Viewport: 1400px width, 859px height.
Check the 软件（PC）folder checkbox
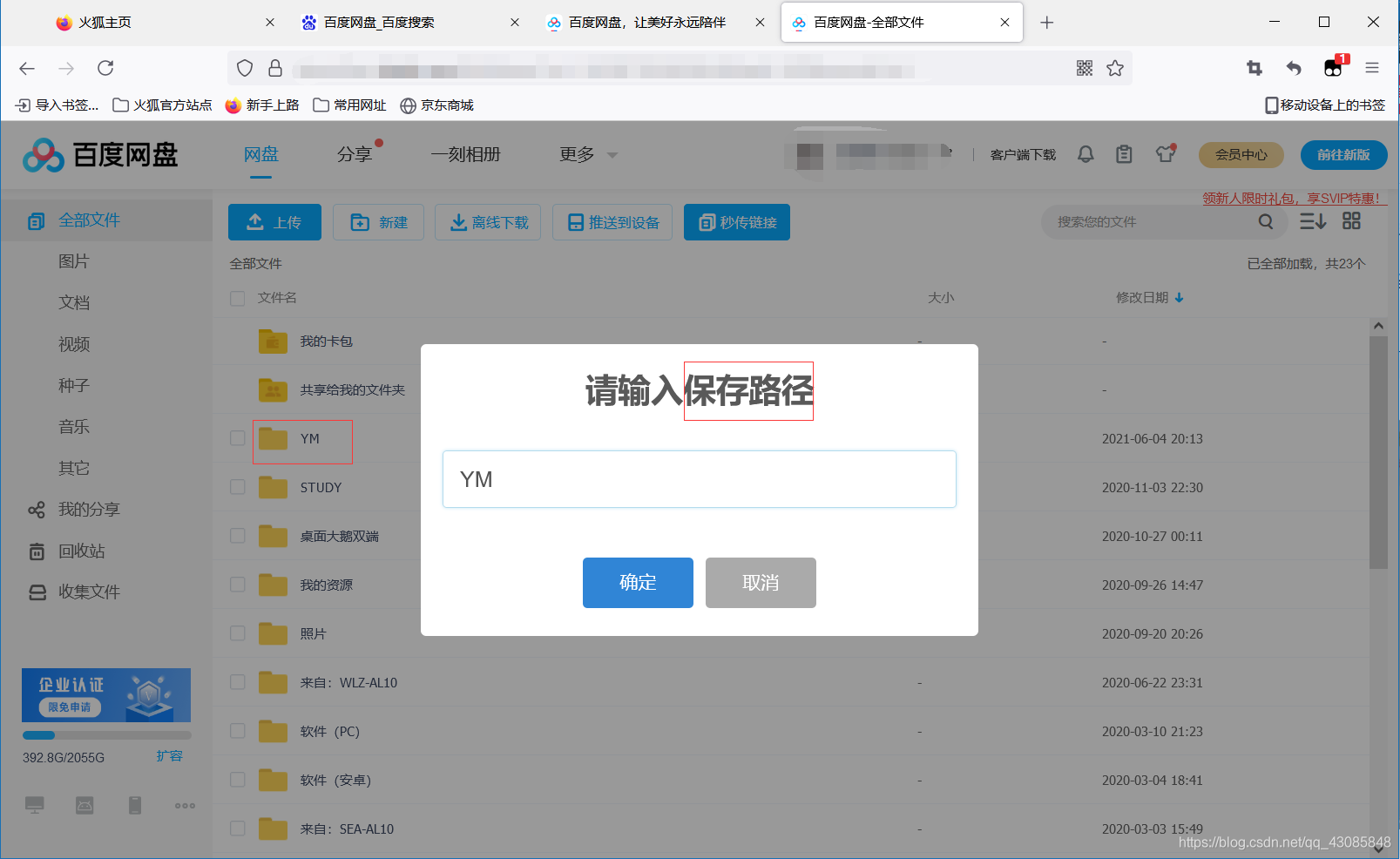[x=238, y=731]
